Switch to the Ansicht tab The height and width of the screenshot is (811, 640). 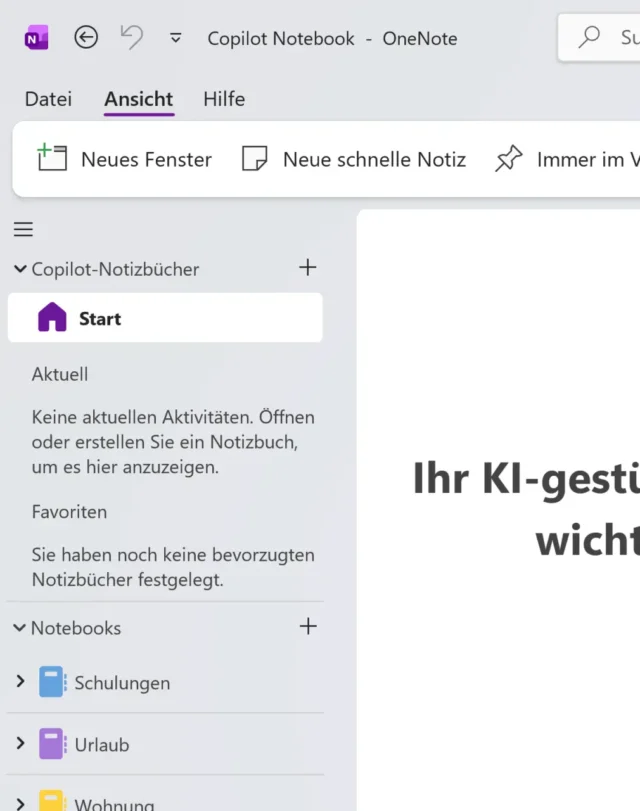(x=139, y=99)
